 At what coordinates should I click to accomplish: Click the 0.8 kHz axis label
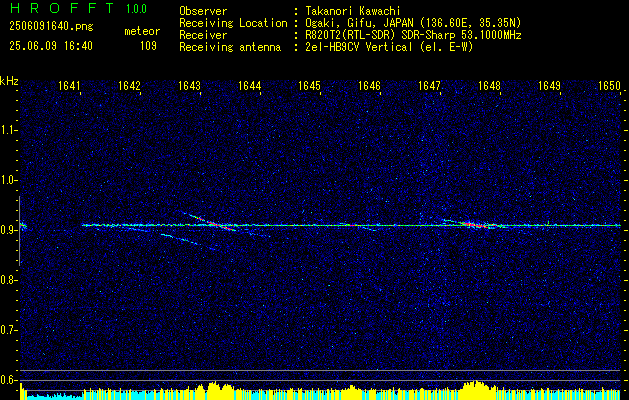coord(8,280)
